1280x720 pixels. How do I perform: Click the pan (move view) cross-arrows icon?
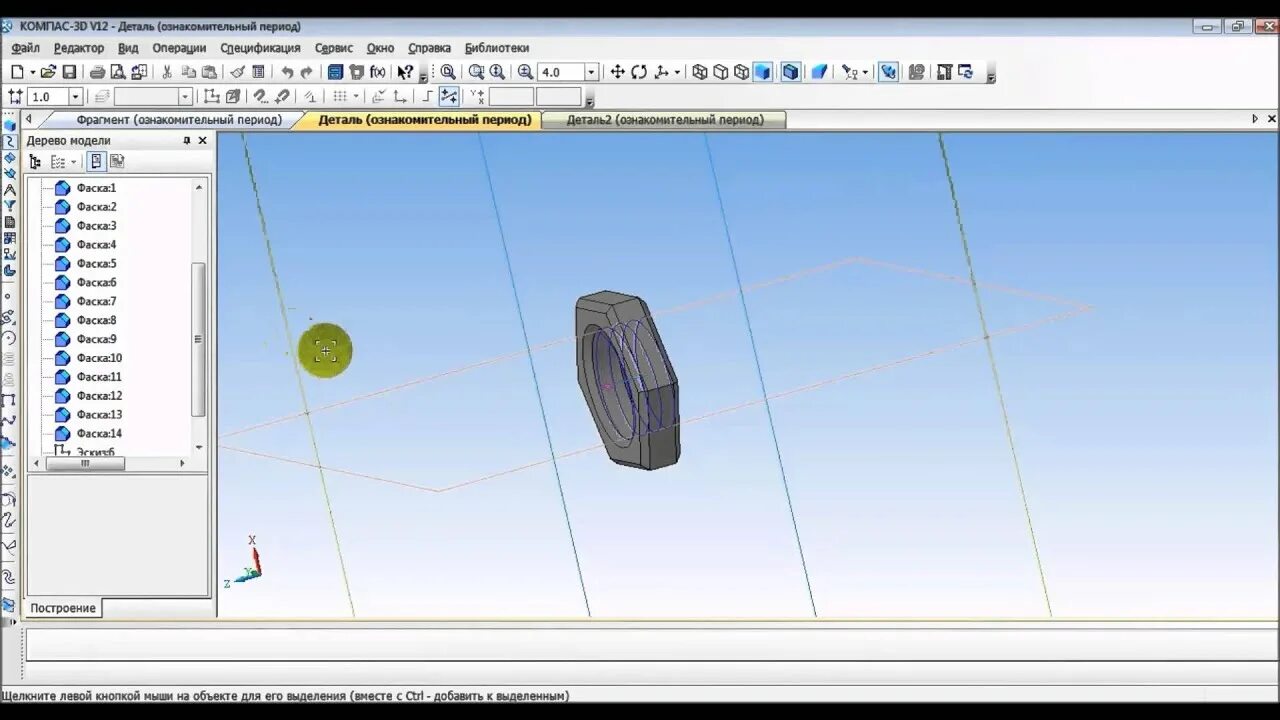(x=617, y=72)
